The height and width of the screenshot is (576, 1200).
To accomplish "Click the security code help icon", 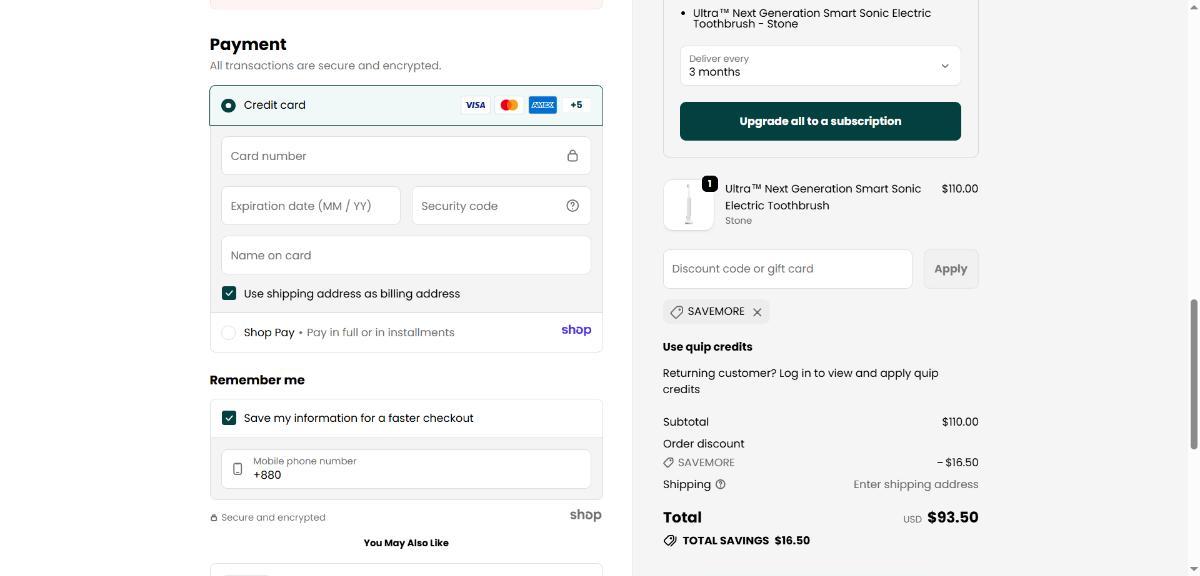I will point(573,206).
